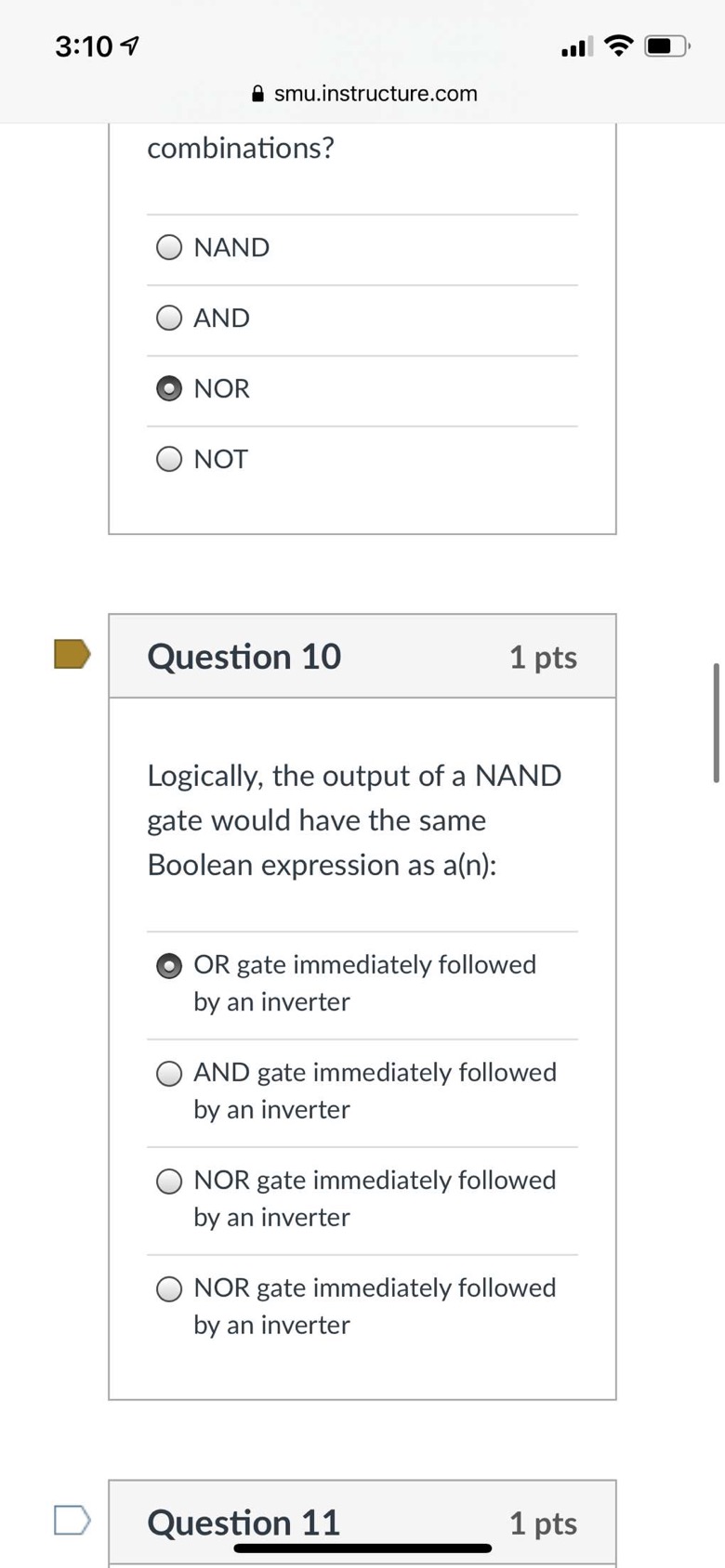This screenshot has height=1568, width=725.
Task: Flag Question 11 with the empty flag icon
Action: coord(72,1521)
